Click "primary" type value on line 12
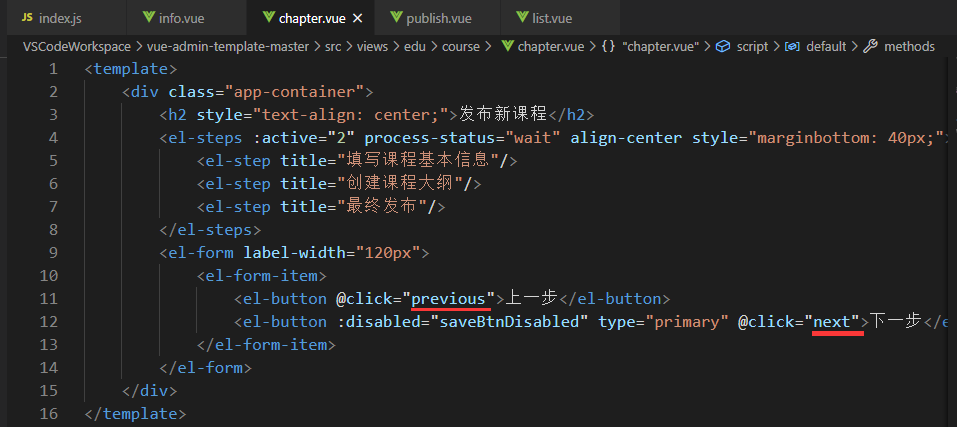957x427 pixels. point(688,321)
